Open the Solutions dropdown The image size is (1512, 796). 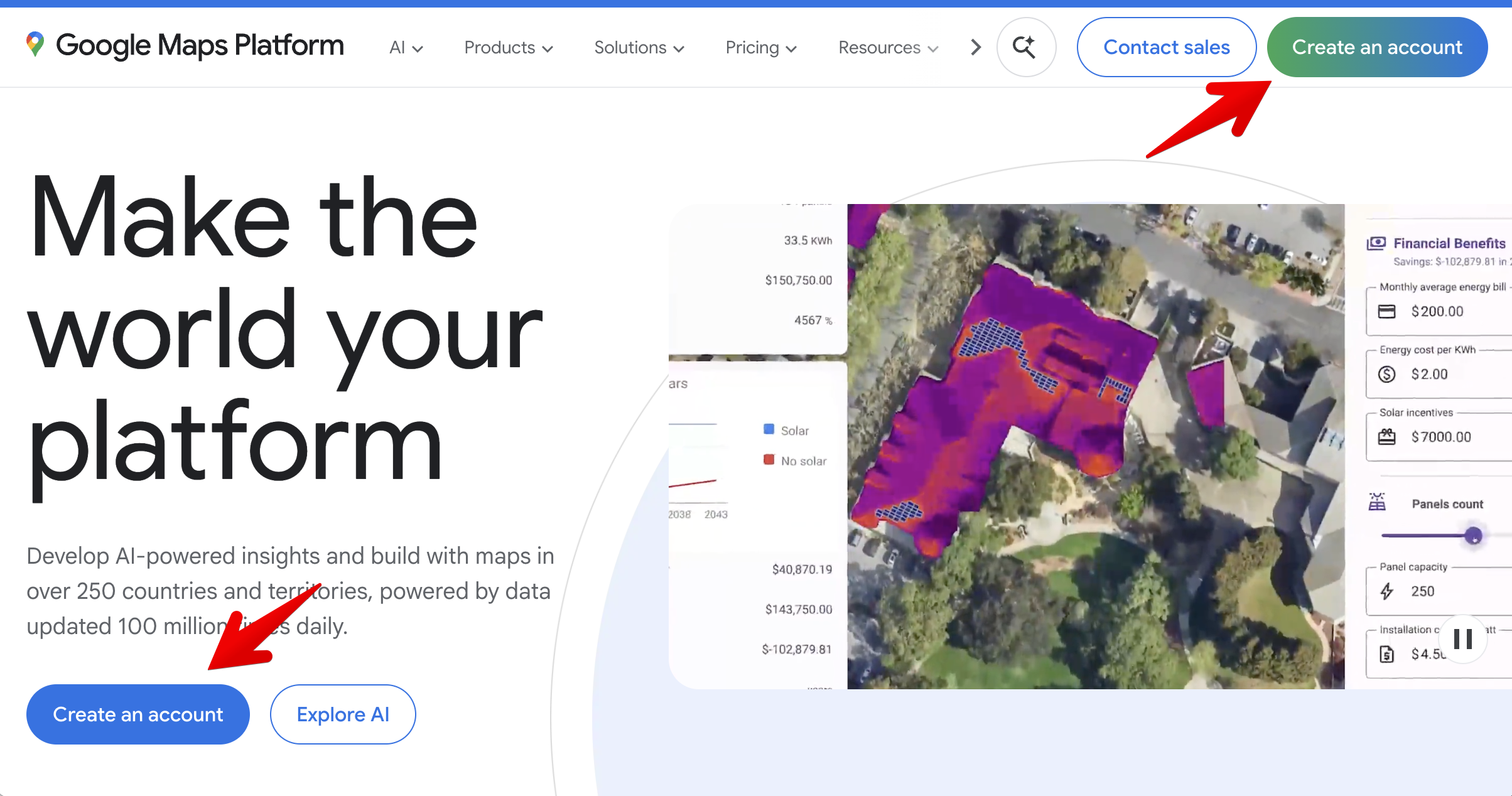tap(639, 48)
